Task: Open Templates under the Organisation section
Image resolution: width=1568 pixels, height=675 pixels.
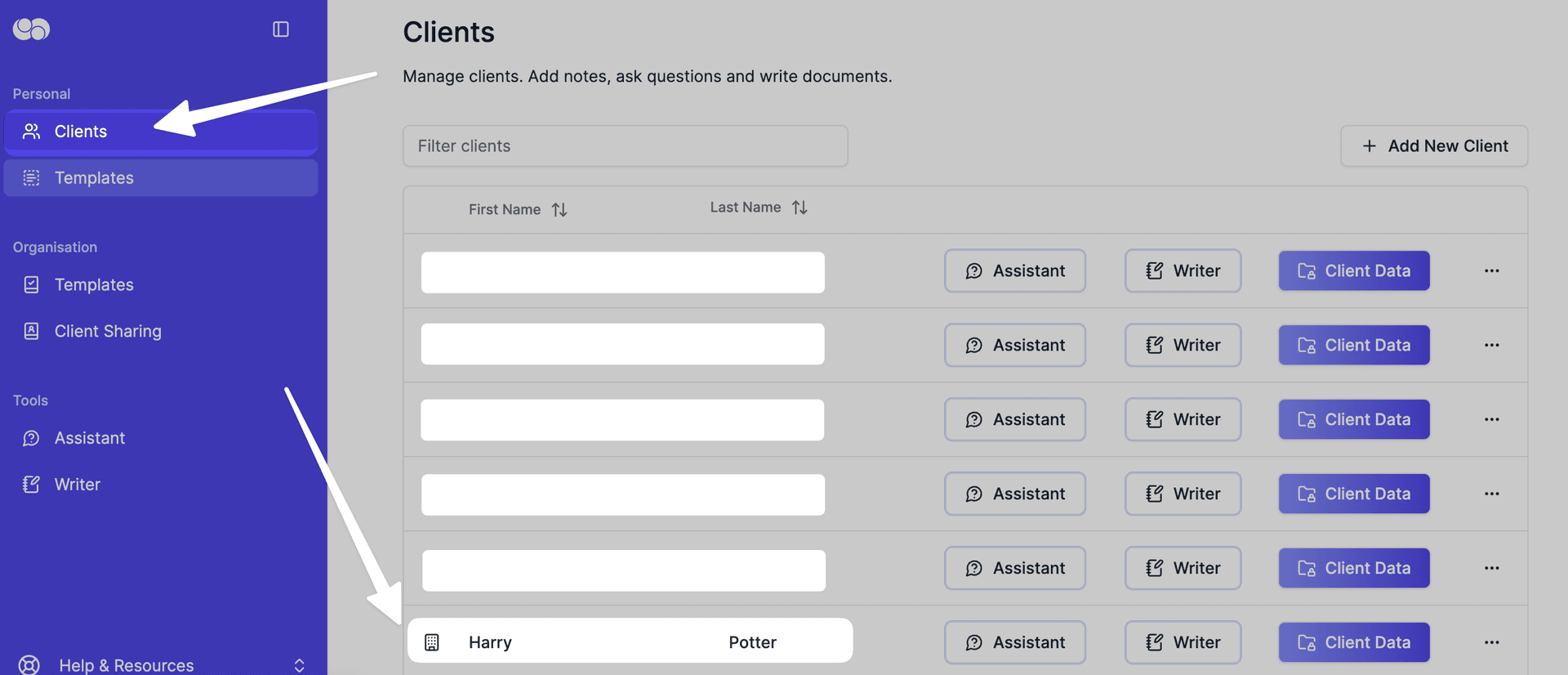Action: tap(94, 284)
